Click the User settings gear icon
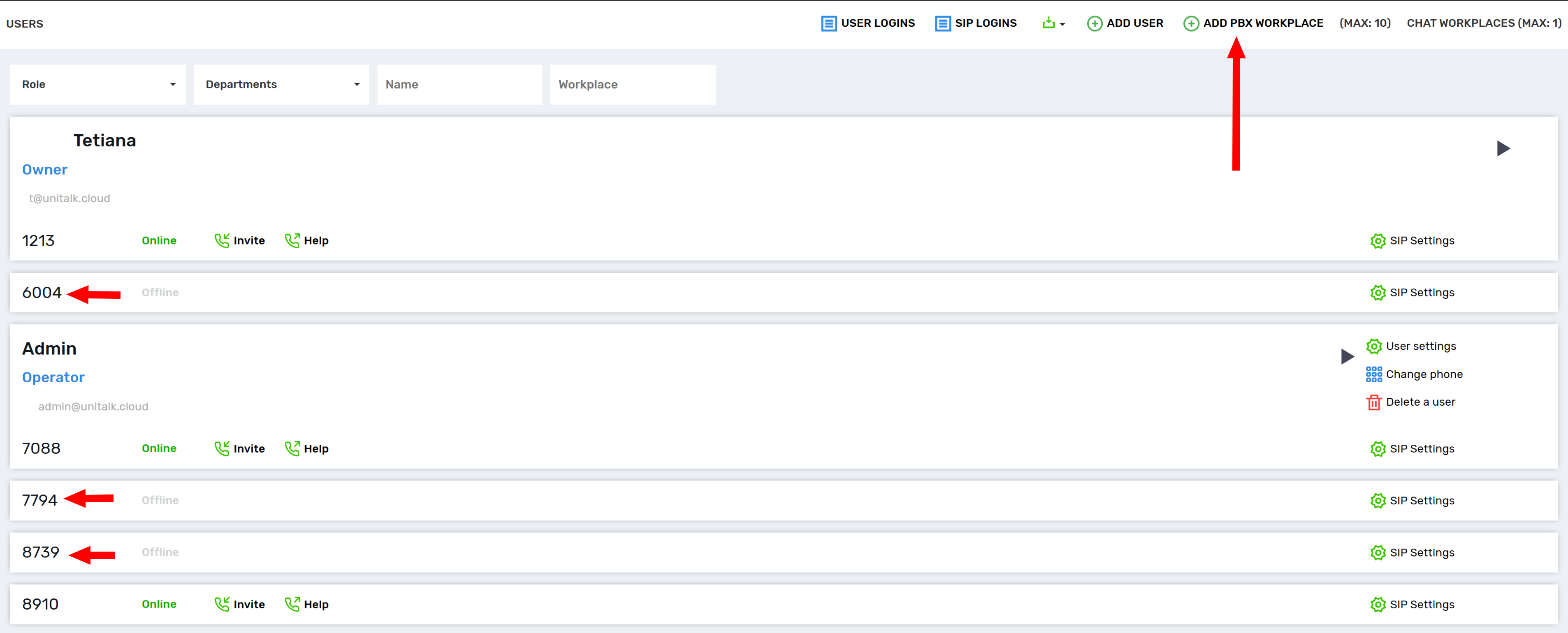 pos(1374,346)
